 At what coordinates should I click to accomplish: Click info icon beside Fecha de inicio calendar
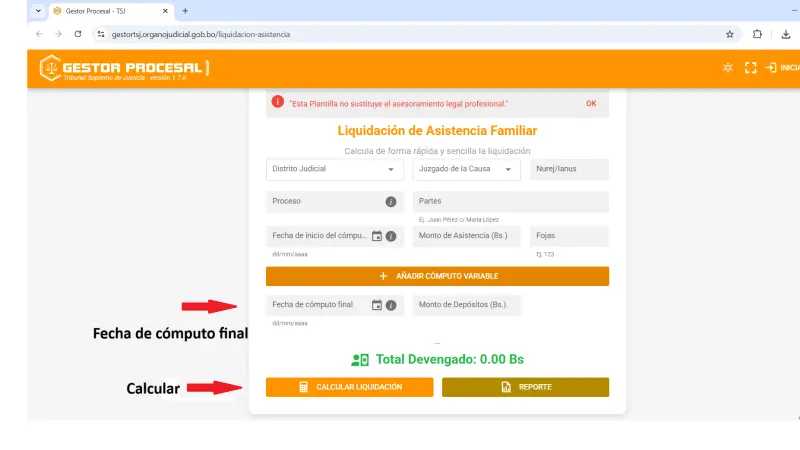coord(391,237)
